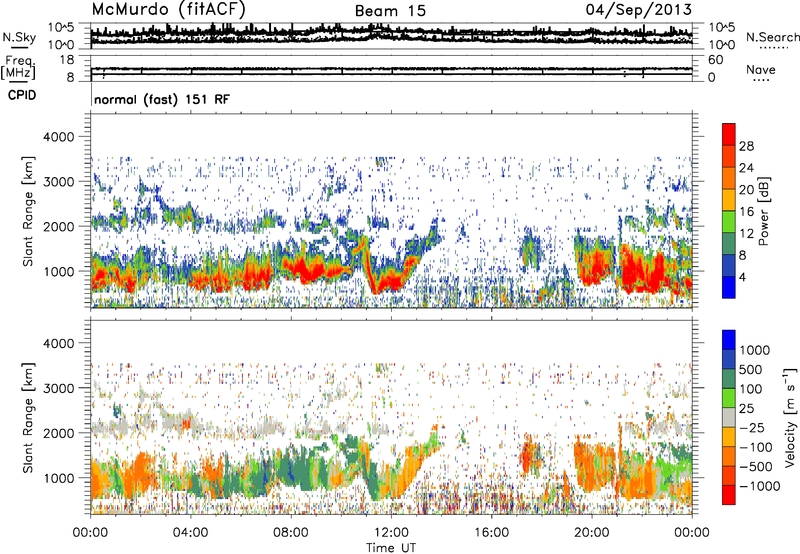This screenshot has width=800, height=554.
Task: Click the 04:00 time axis tick label
Action: [x=191, y=533]
